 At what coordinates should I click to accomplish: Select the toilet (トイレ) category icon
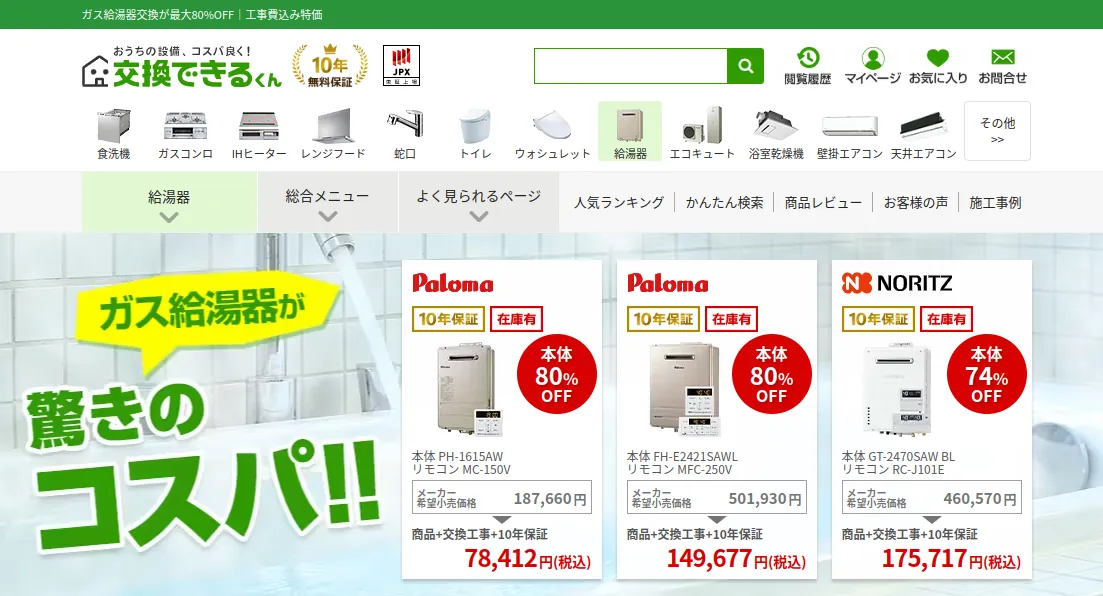click(475, 132)
